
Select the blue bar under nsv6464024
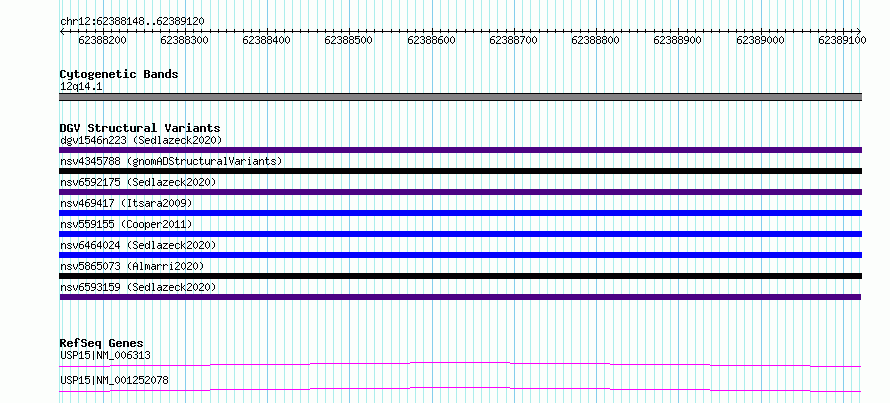[460, 255]
